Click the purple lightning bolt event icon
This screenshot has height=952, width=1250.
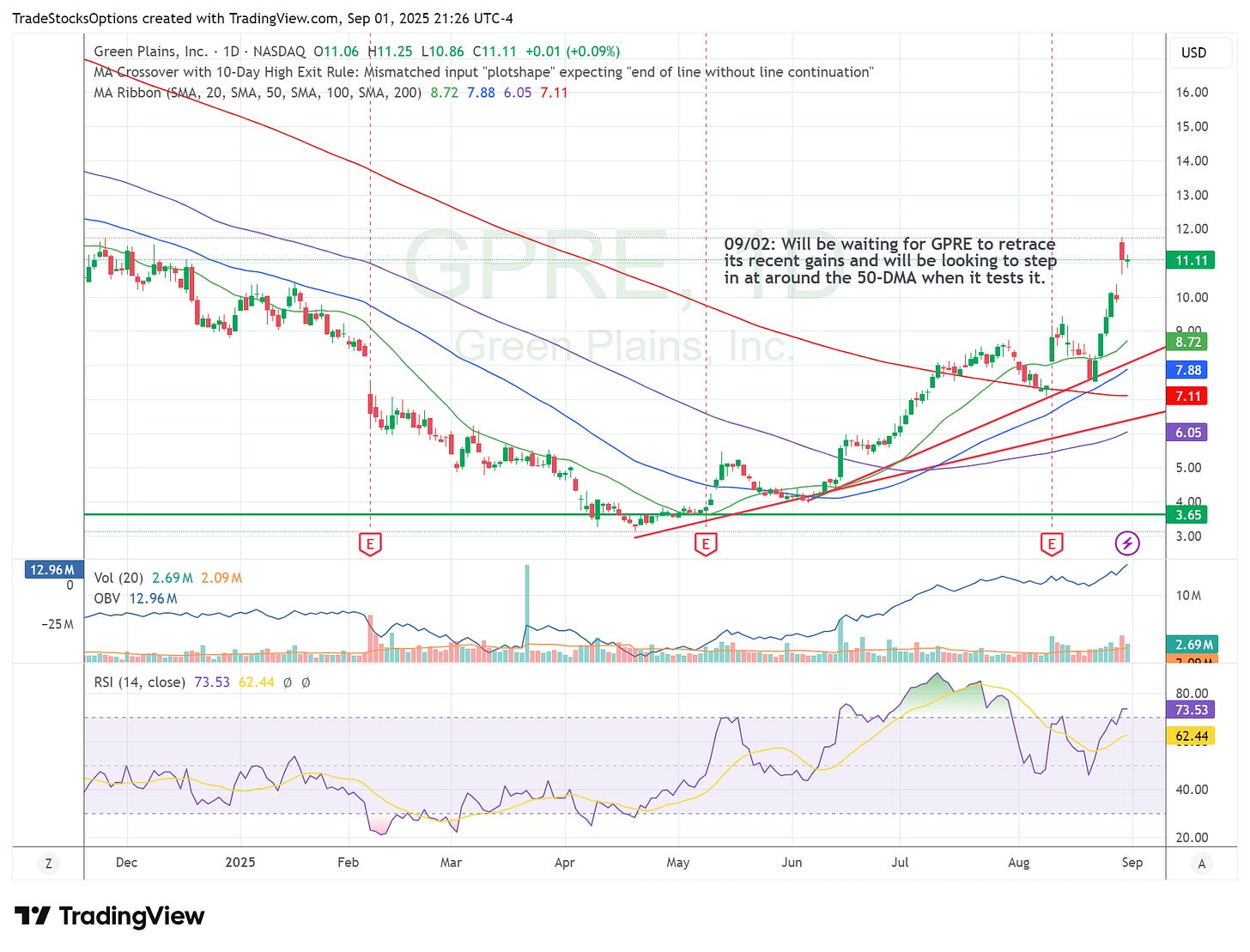(x=1127, y=543)
